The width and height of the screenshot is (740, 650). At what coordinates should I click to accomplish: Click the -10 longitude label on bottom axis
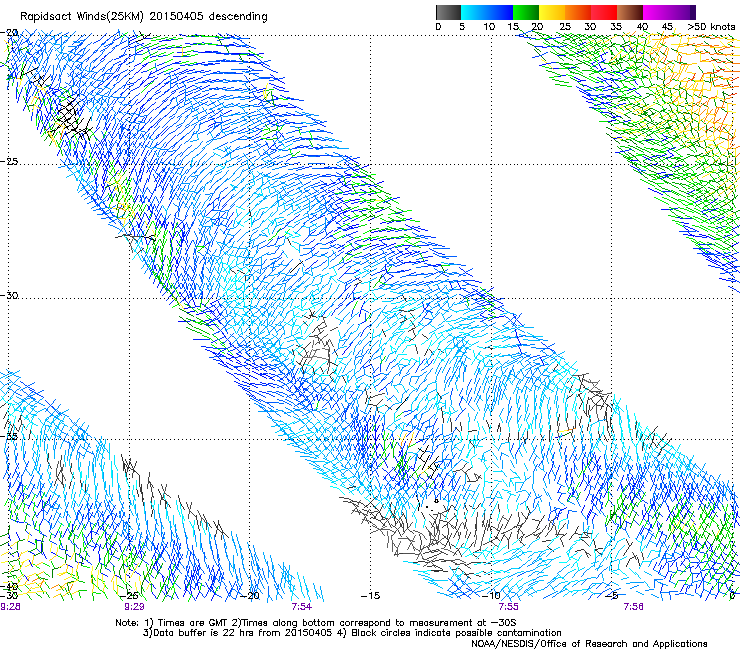(491, 596)
